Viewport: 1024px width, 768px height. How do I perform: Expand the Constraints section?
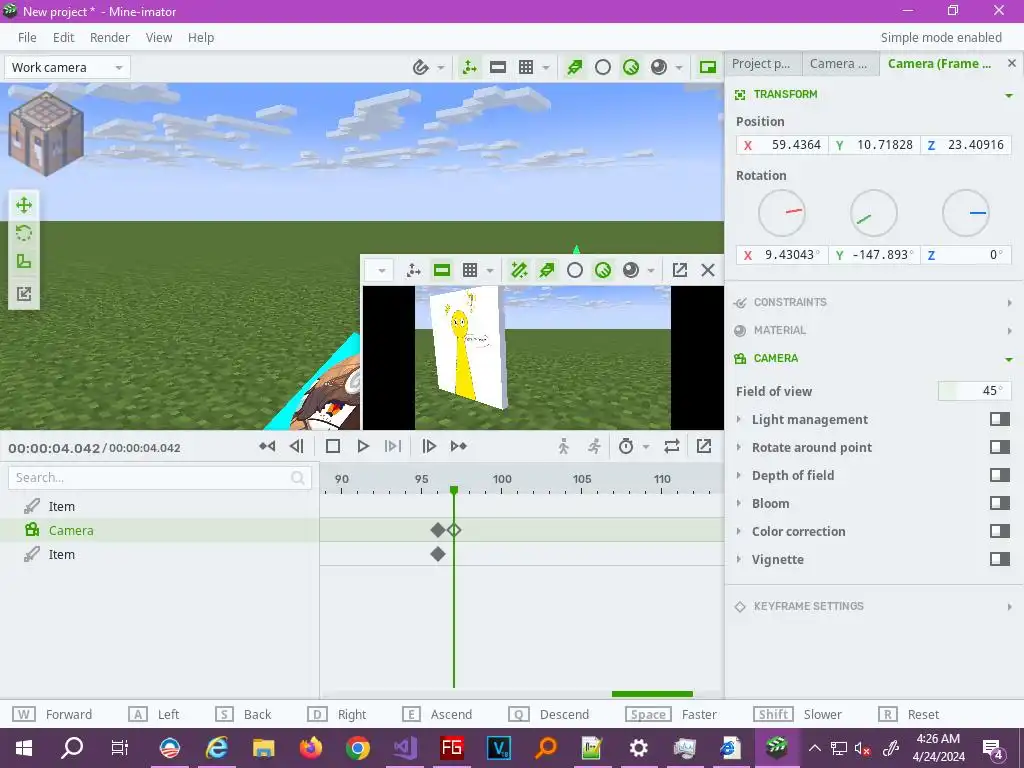pos(874,302)
